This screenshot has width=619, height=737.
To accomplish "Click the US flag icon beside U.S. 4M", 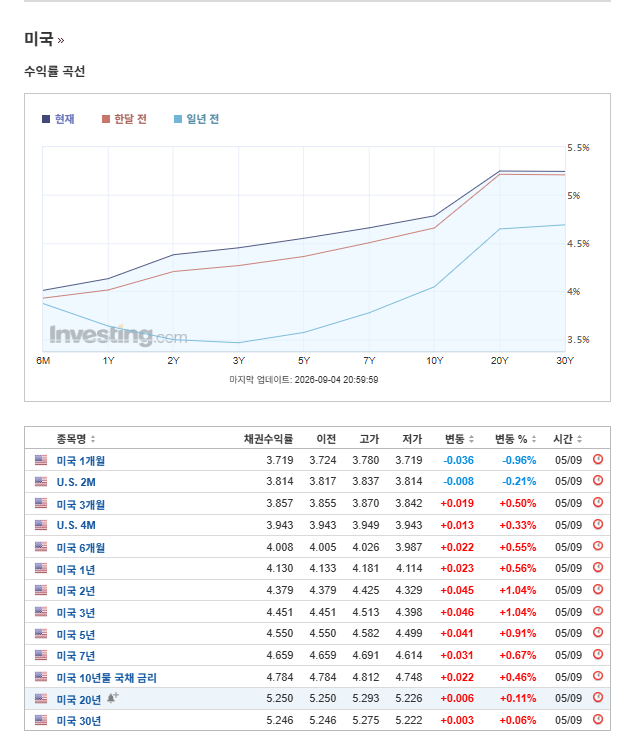I will coord(41,525).
